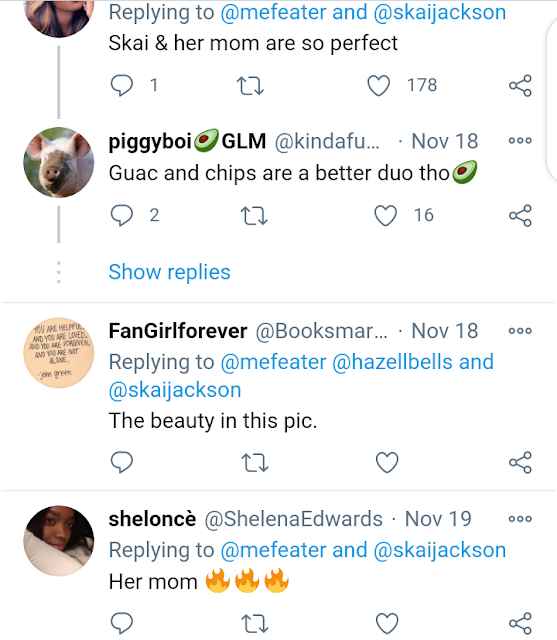The width and height of the screenshot is (557, 640).
Task: Open reply on piggyboi's guac tweet
Action: click(122, 216)
